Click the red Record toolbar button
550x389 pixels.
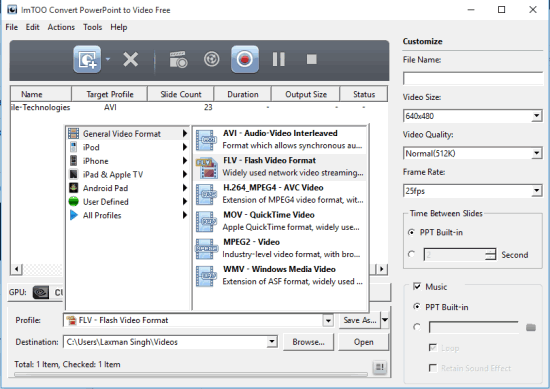click(245, 59)
